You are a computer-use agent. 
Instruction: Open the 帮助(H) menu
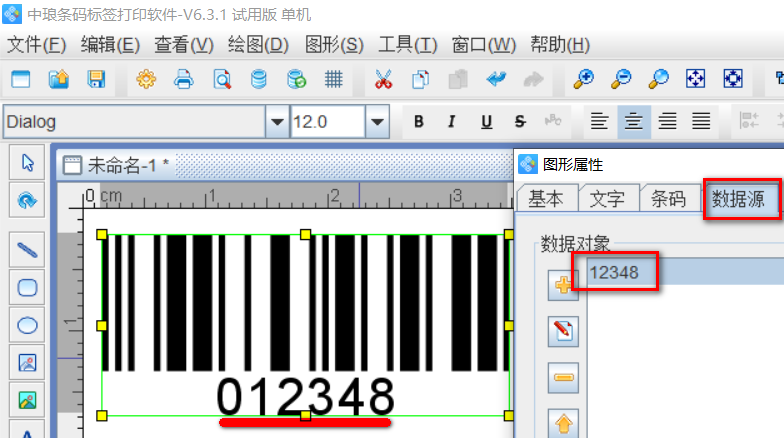pos(560,45)
